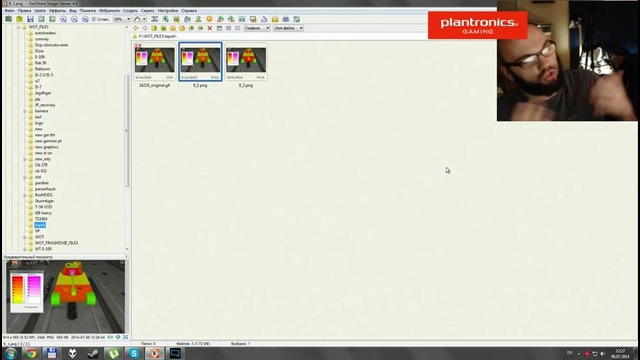Image resolution: width=640 pixels, height=360 pixels.
Task: Click the yellow back arrow navigation icon
Action: [x=136, y=28]
